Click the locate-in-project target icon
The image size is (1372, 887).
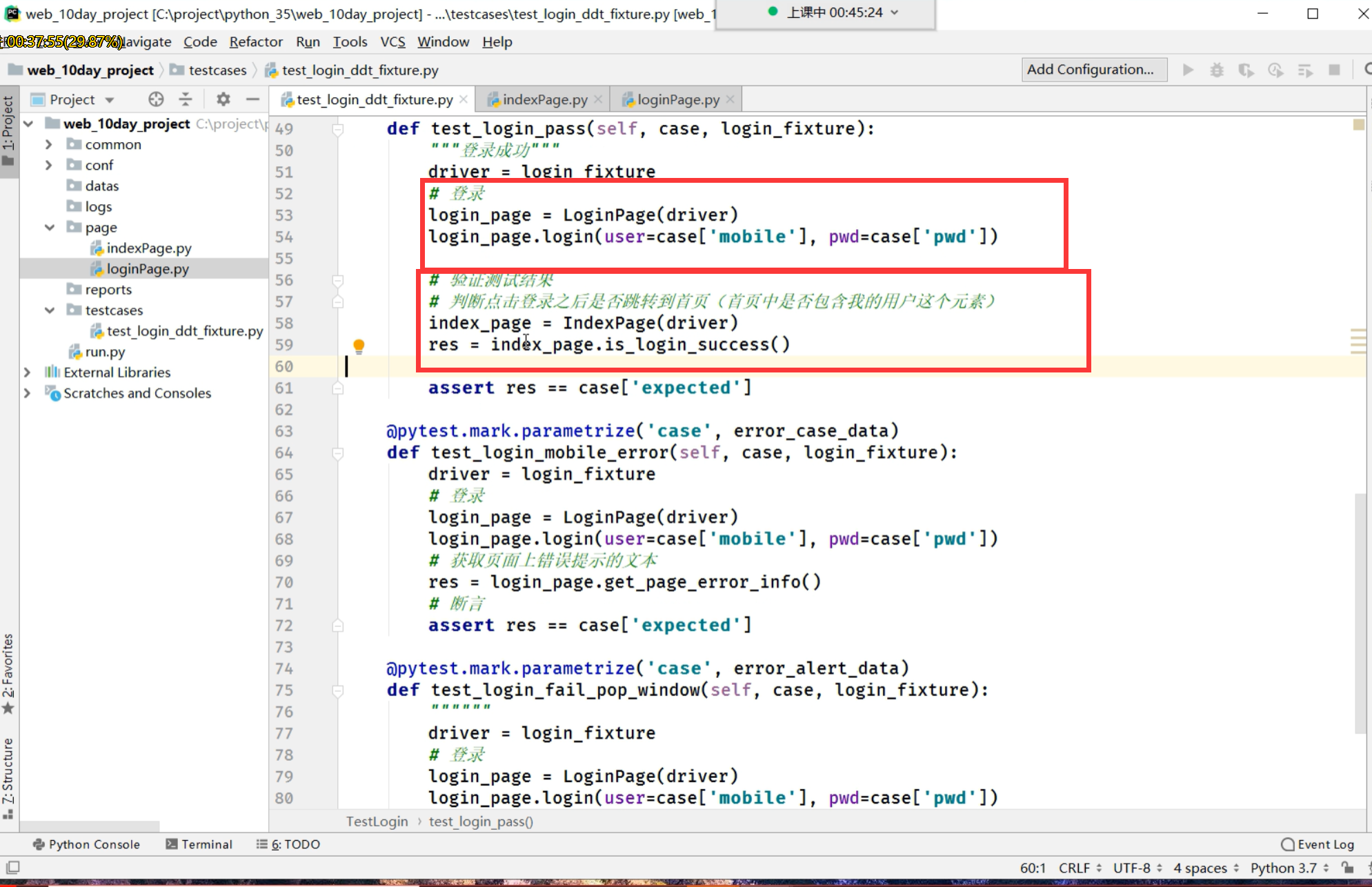pos(156,99)
